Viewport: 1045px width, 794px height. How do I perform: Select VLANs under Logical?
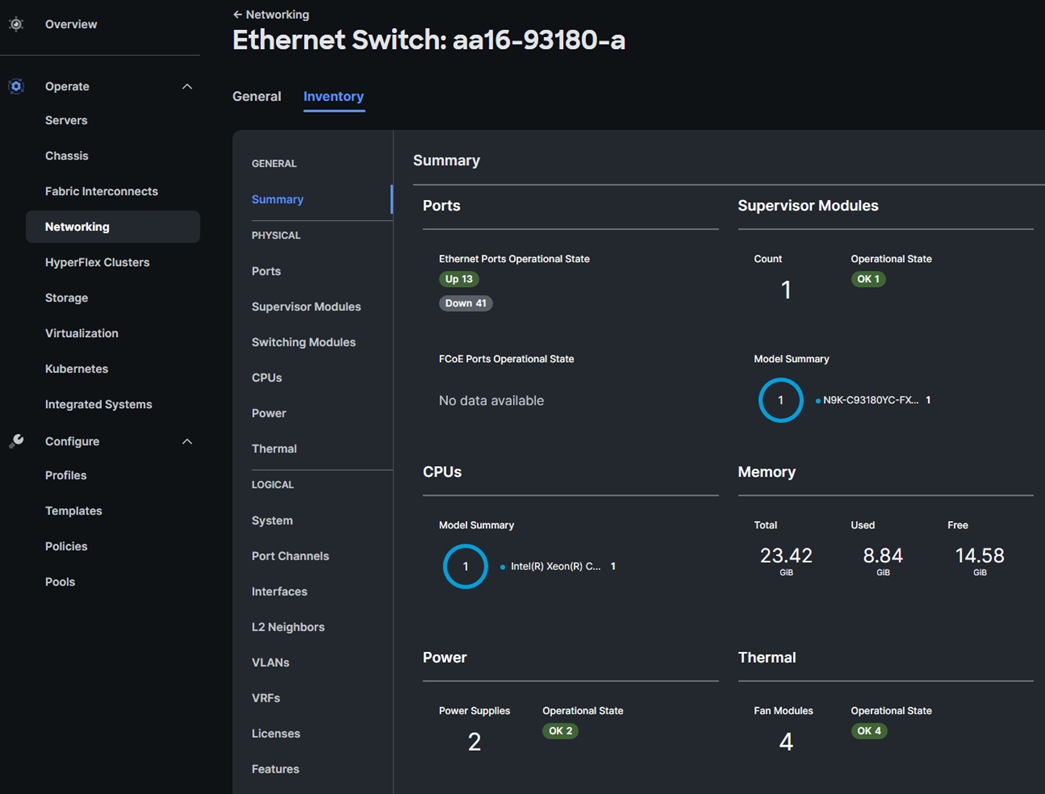pos(270,663)
